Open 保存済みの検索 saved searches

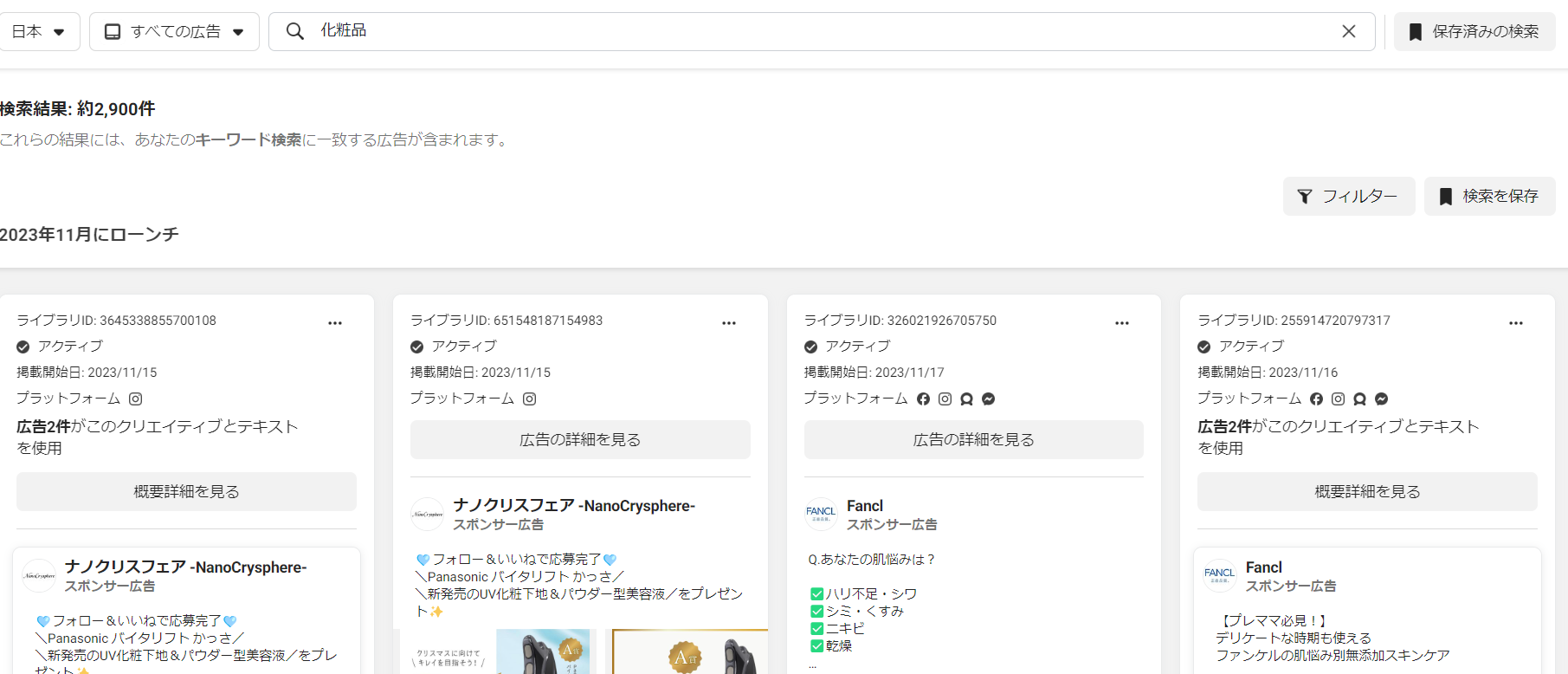(1474, 31)
